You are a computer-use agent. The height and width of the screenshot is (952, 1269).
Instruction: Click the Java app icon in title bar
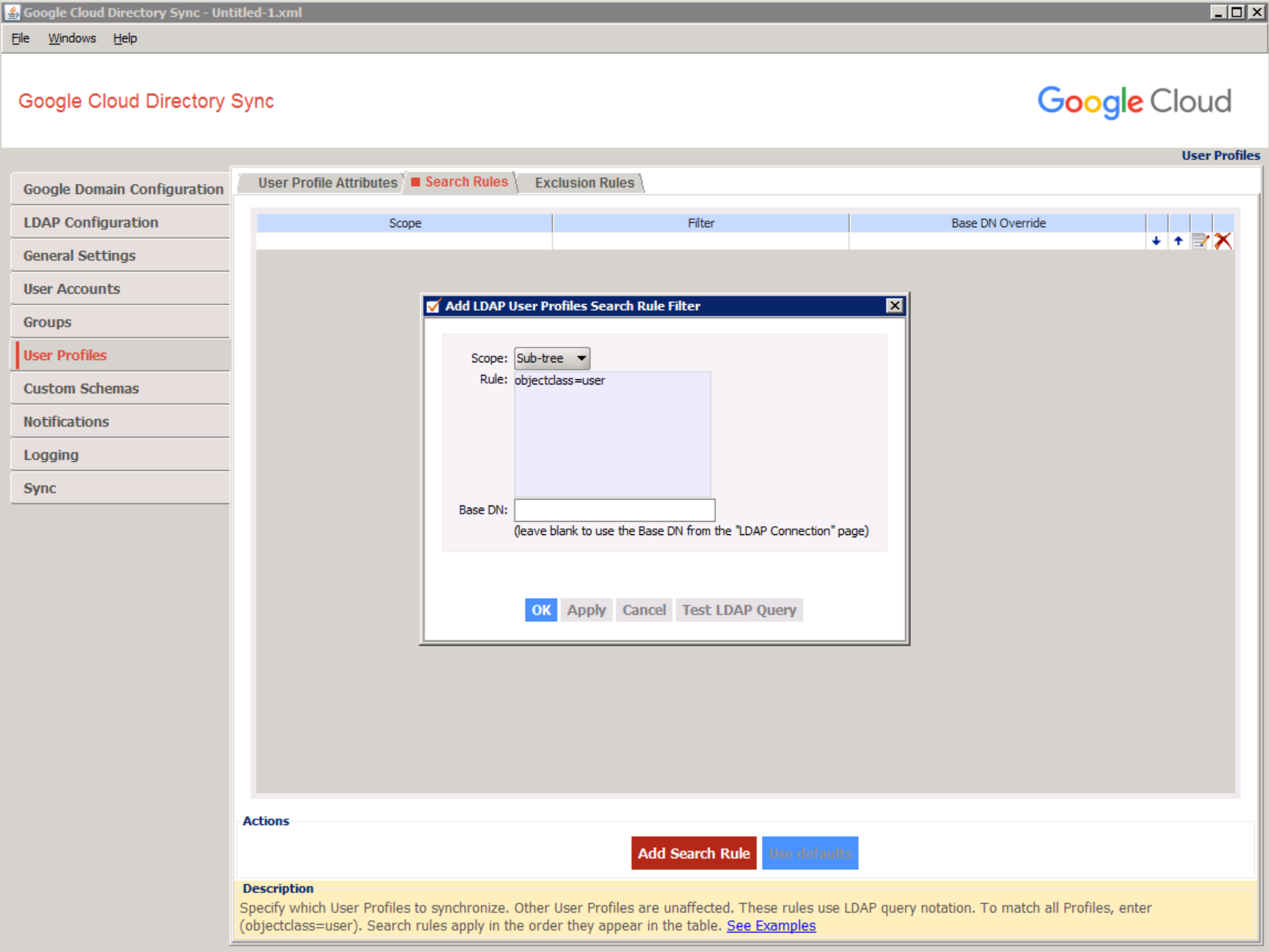[12, 12]
